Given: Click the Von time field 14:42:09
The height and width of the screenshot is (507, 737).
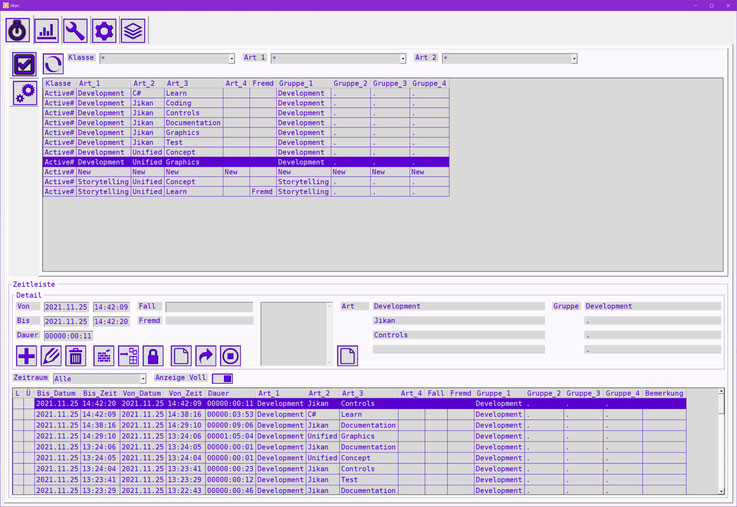Looking at the screenshot, I should click(x=111, y=307).
